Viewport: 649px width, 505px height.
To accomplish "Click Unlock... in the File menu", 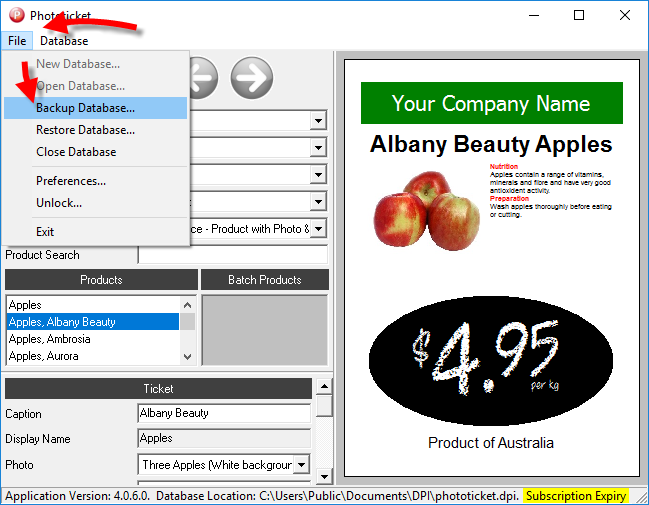I will pyautogui.click(x=59, y=203).
